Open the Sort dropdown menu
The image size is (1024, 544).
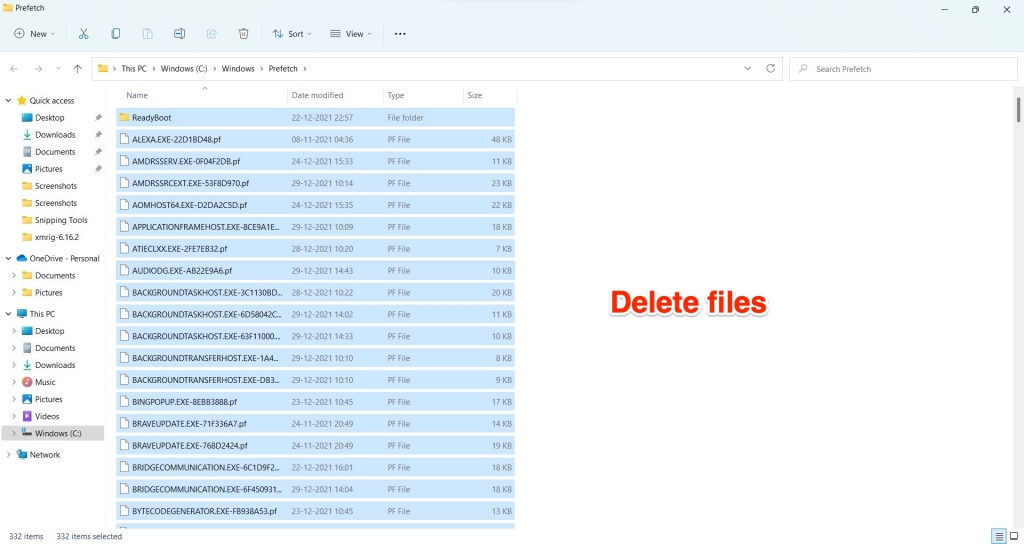[292, 33]
